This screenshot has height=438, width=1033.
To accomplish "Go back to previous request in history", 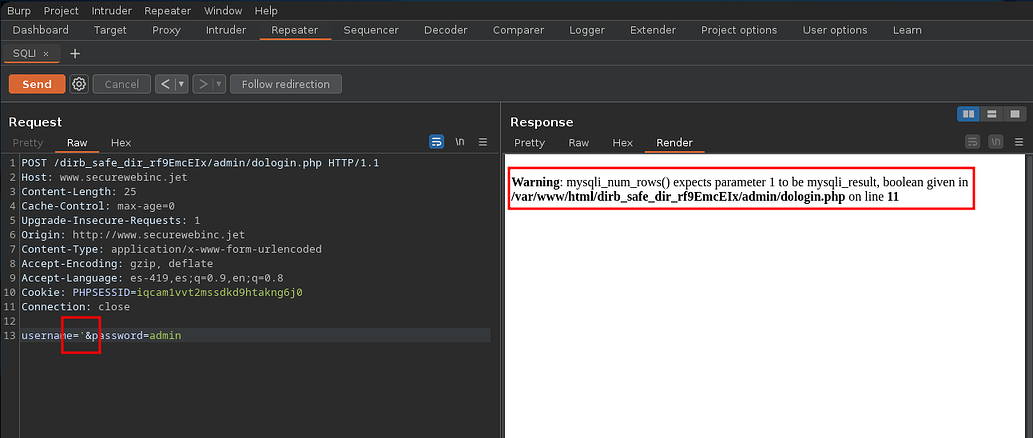I will (165, 84).
